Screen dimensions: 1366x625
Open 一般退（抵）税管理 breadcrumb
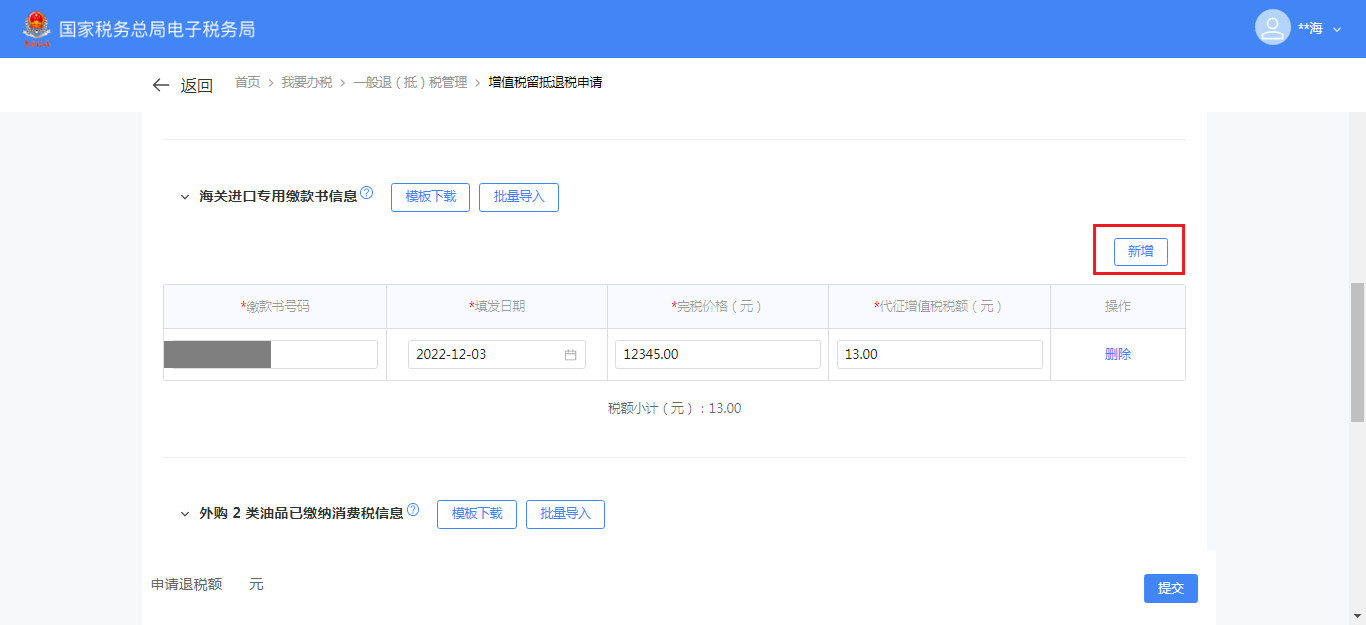[x=410, y=82]
